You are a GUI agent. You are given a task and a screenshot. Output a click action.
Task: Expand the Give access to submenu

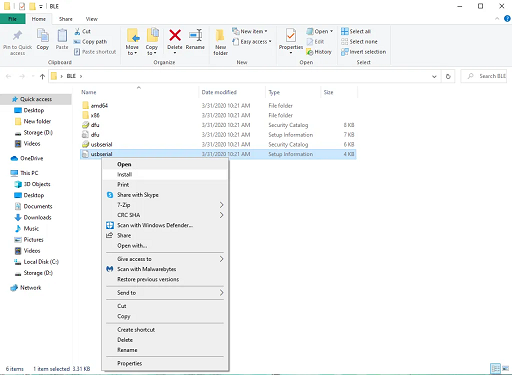(x=165, y=259)
